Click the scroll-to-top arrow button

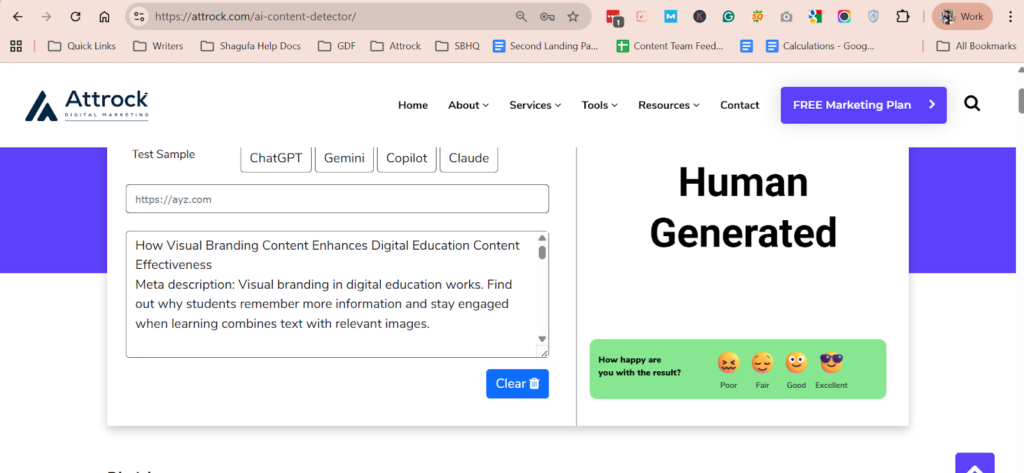coord(974,464)
